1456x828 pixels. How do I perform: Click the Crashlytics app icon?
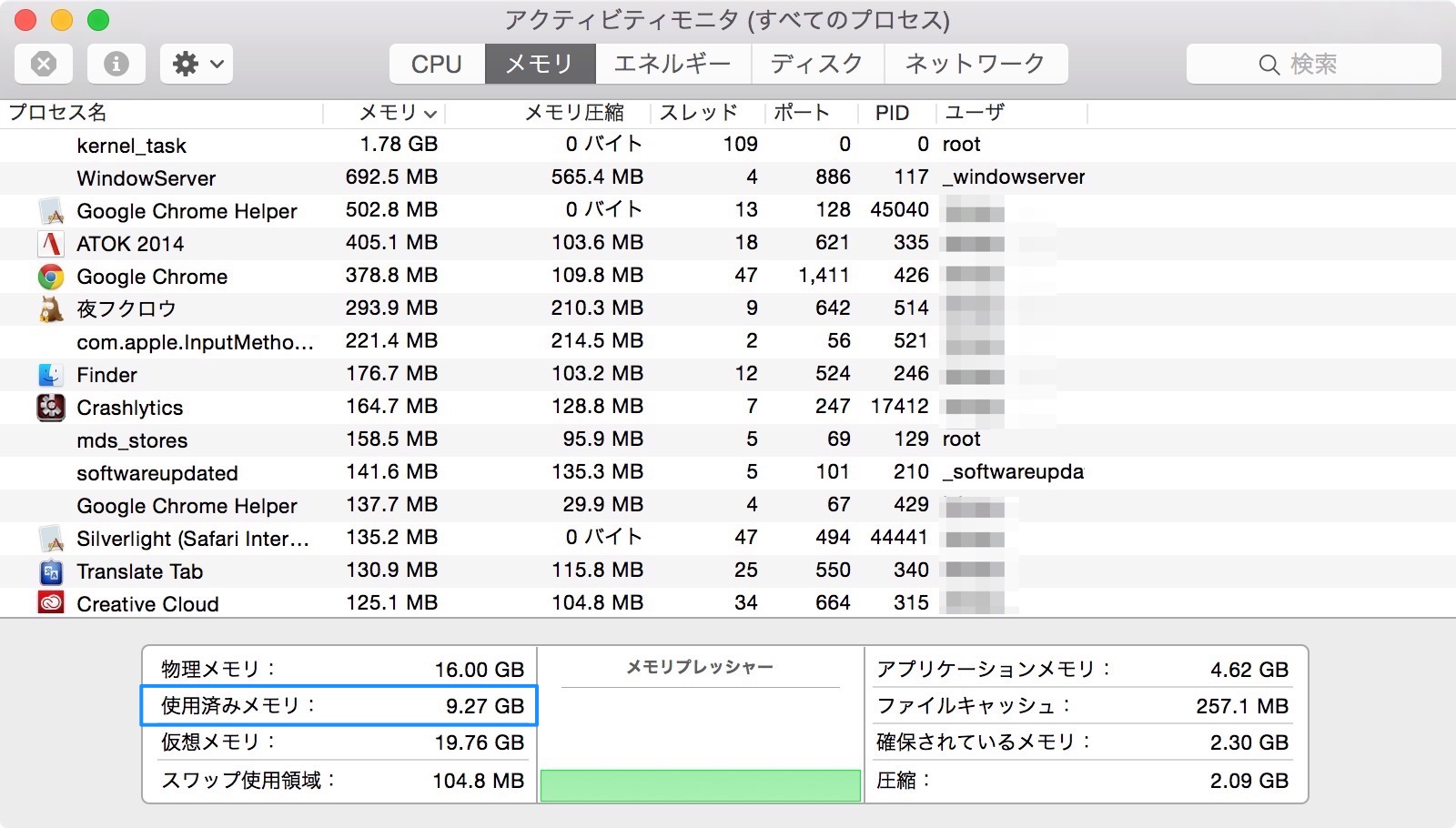click(x=51, y=407)
